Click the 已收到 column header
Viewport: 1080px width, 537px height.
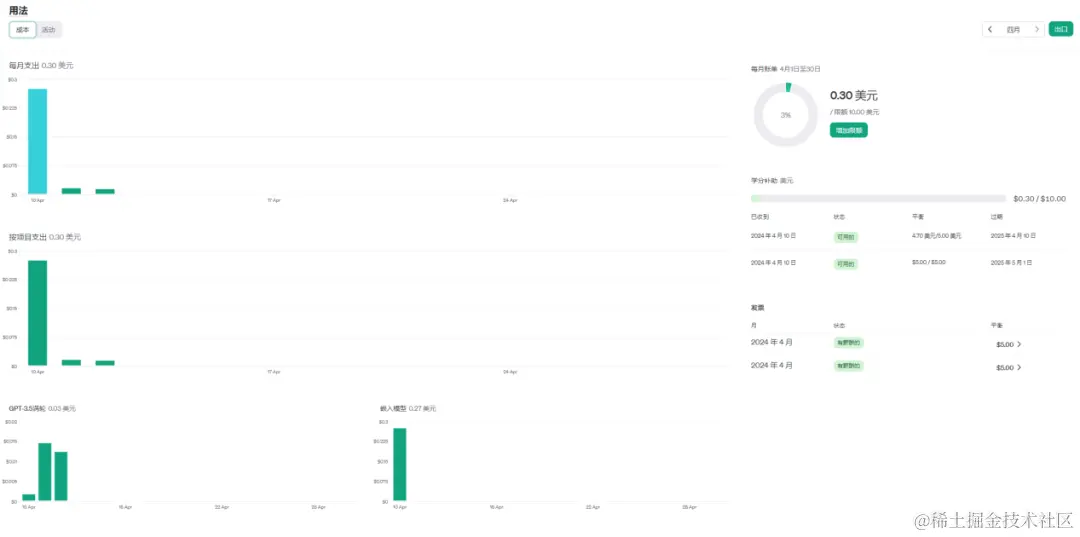tap(758, 217)
